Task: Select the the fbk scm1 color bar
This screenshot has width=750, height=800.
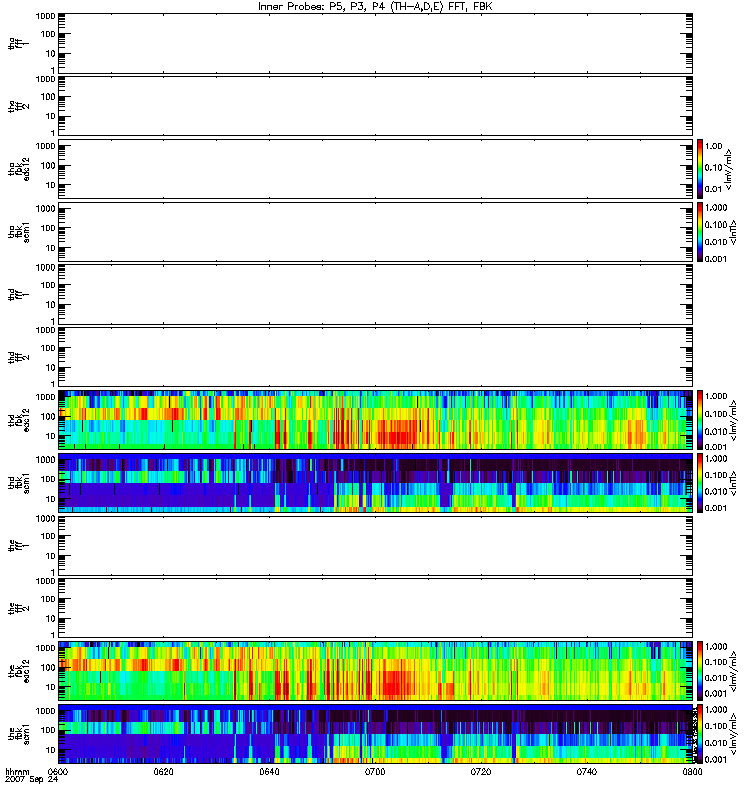Action: click(x=700, y=734)
